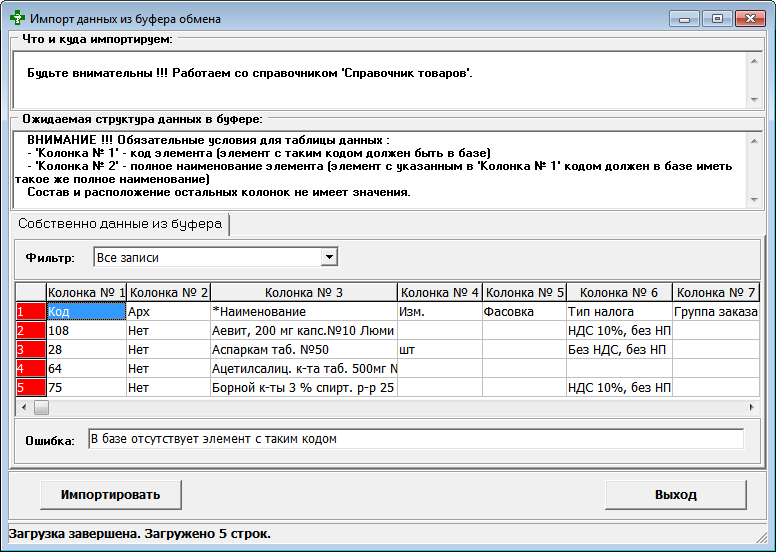Image resolution: width=776 pixels, height=552 pixels.
Task: Click the 'НДС 10%, без НП' cell for Аевит
Action: click(x=617, y=330)
